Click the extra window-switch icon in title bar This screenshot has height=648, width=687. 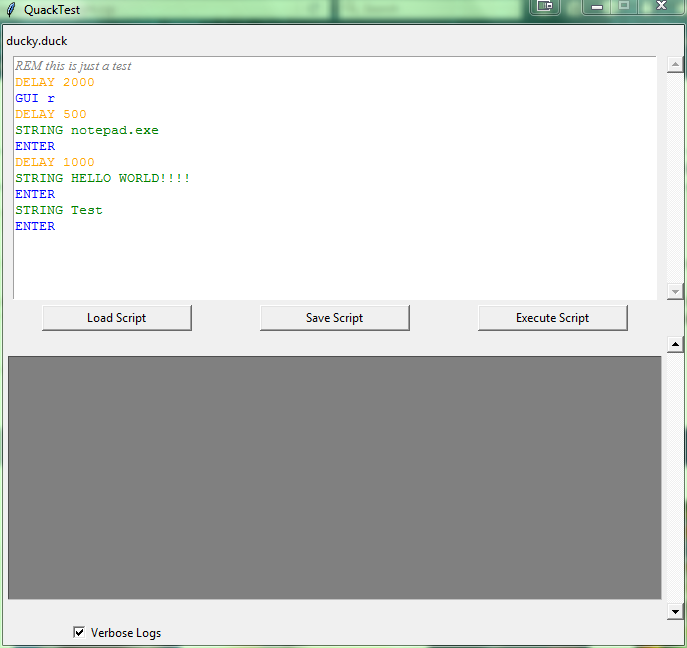(545, 6)
